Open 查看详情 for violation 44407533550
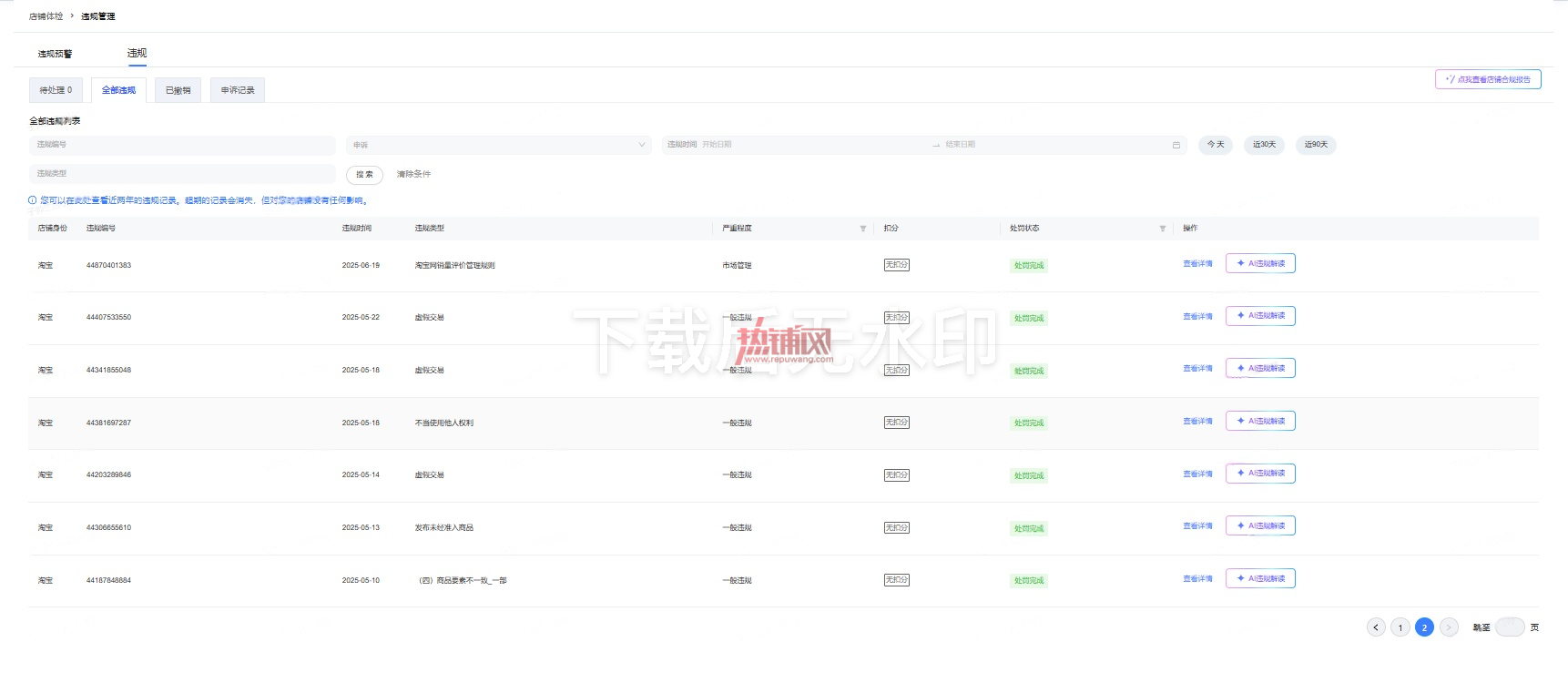This screenshot has width=1568, height=683. point(1197,317)
